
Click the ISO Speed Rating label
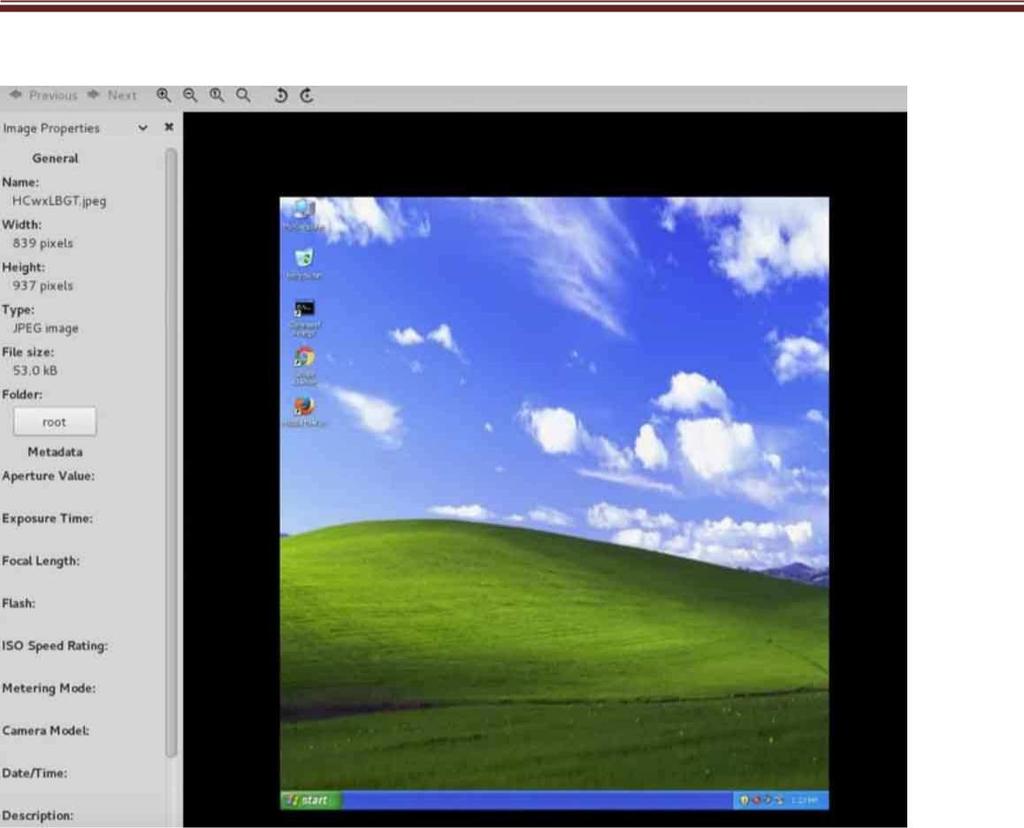point(55,646)
